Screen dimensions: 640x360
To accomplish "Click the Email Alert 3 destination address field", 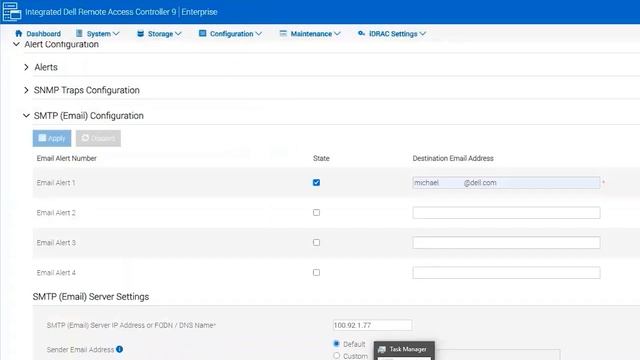I will click(506, 242).
